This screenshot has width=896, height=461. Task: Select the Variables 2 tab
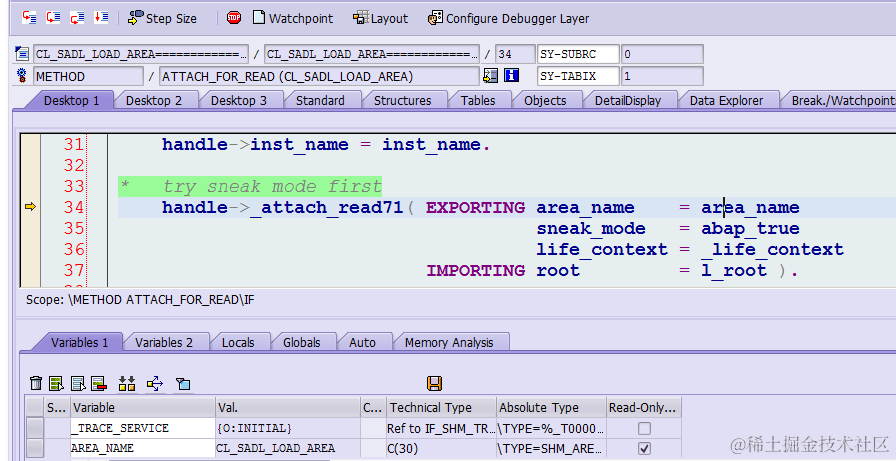coord(163,342)
